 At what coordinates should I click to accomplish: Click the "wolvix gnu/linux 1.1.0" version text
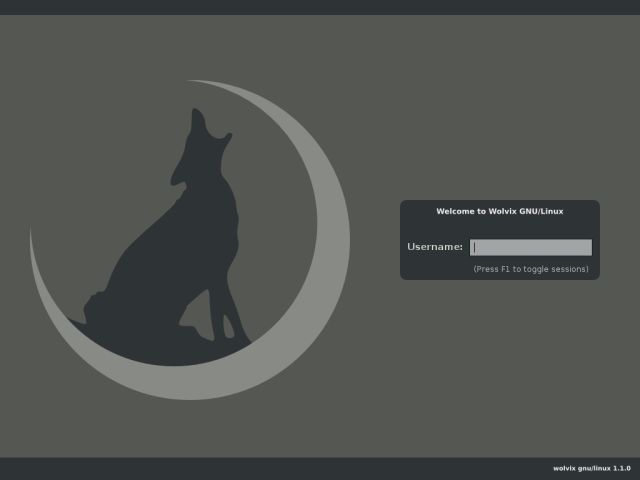[591, 468]
